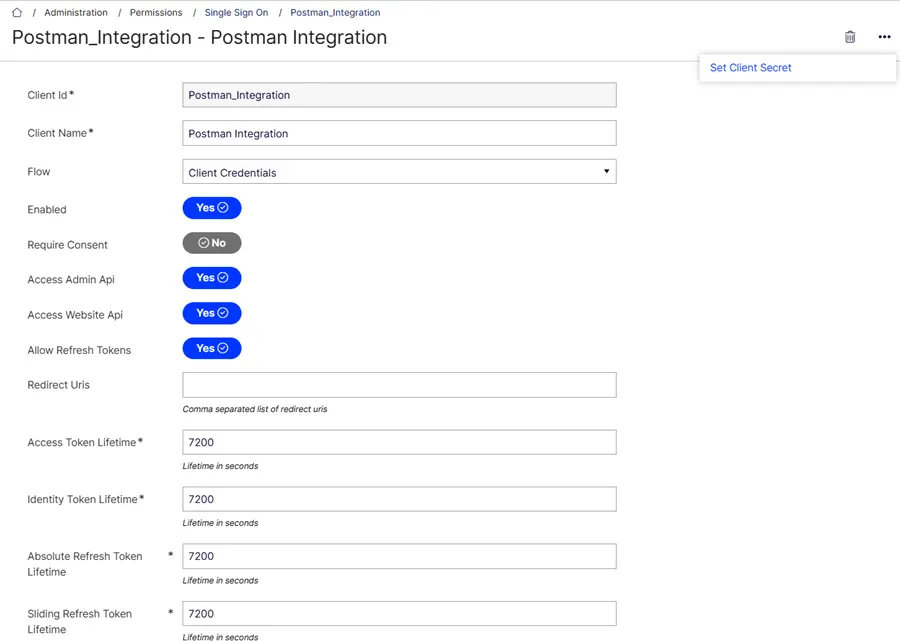
Task: Click the Flow field label
Action: (38, 172)
